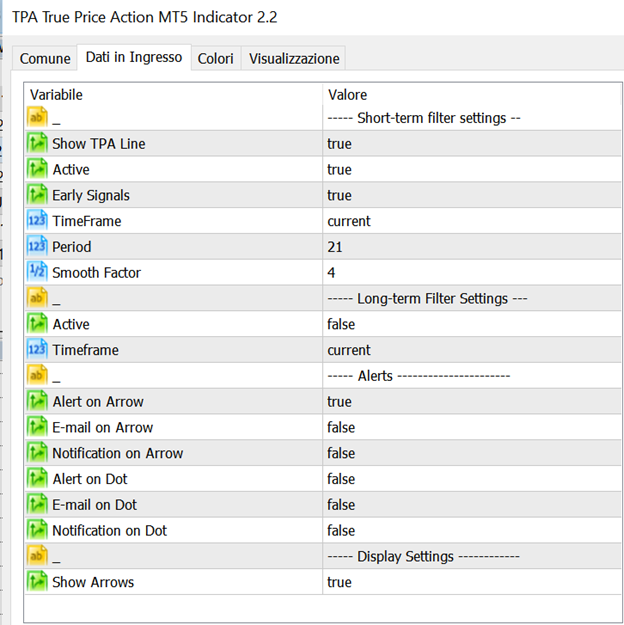Open the Visualizzazione tab
Screen dimensions: 624x625
click(294, 59)
